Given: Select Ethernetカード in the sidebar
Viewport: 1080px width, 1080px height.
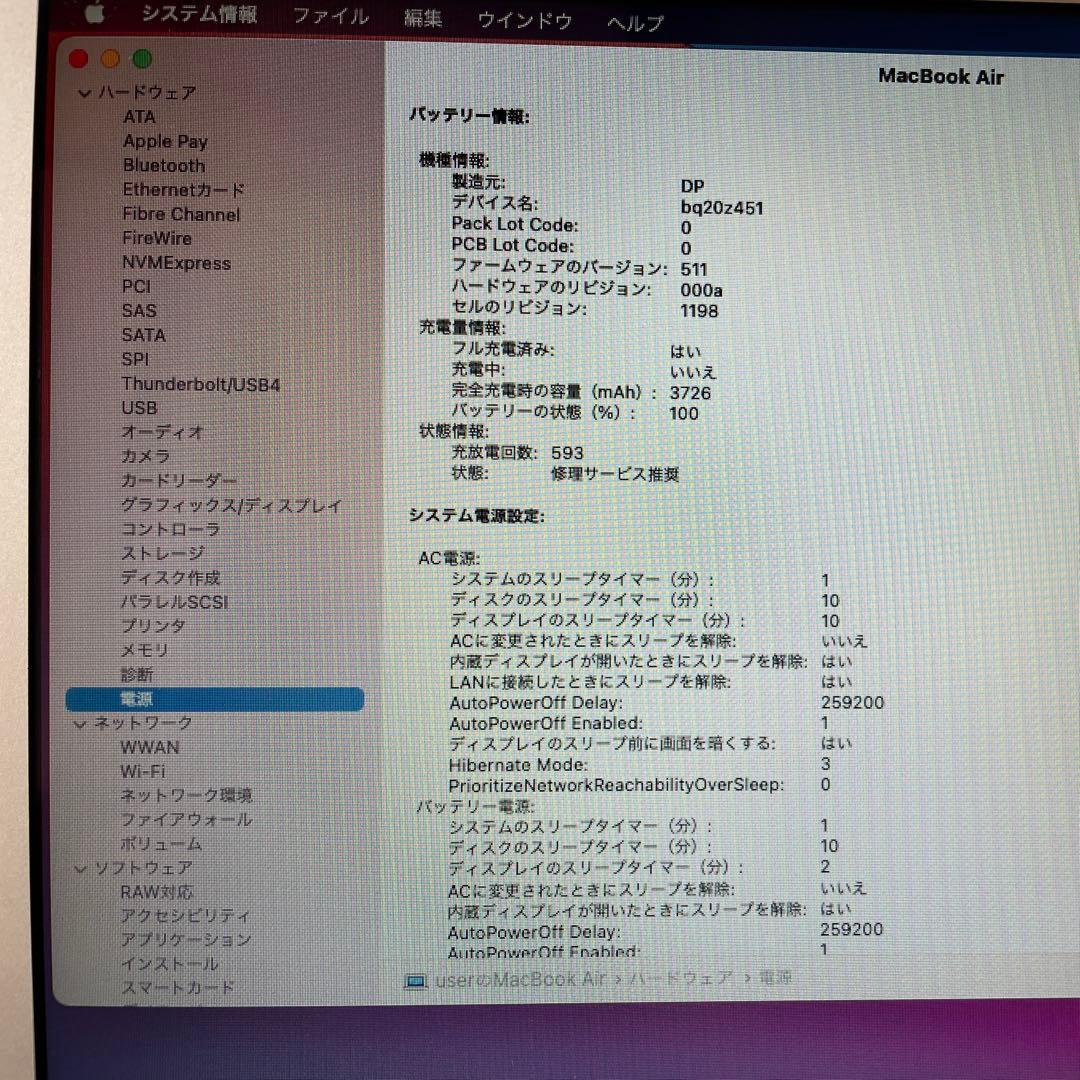Looking at the screenshot, I should 183,189.
